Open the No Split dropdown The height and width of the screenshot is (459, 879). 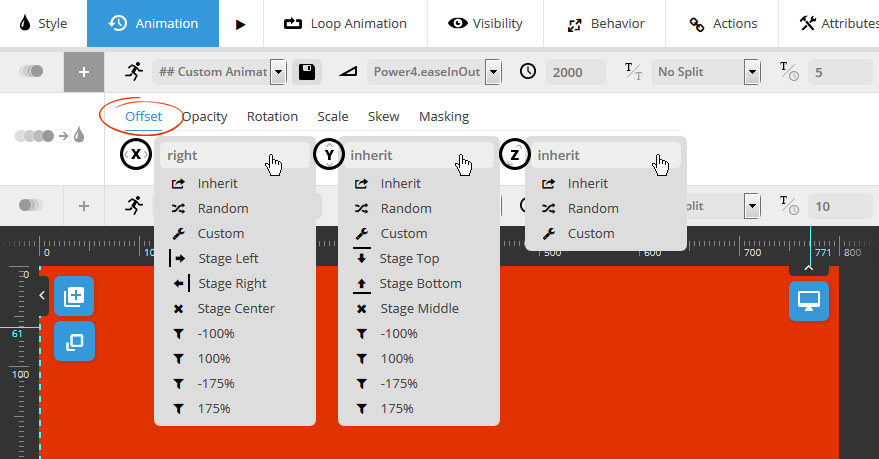tap(752, 72)
